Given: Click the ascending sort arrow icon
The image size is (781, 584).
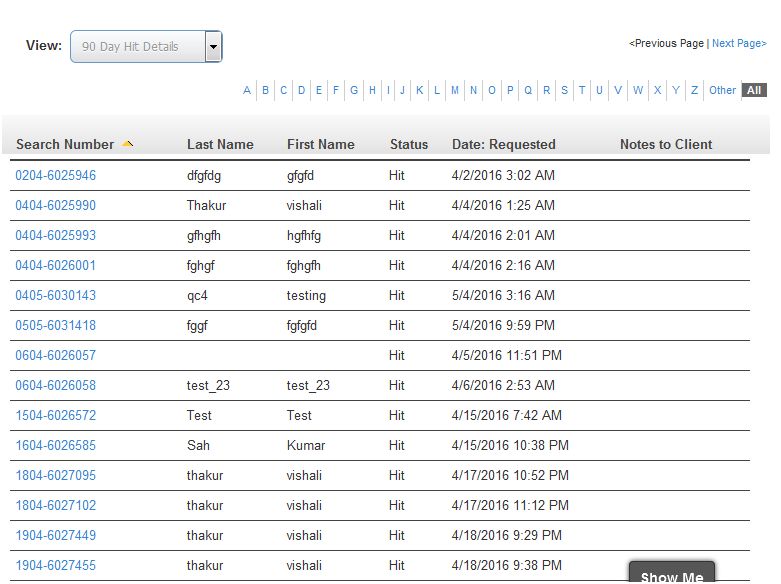Looking at the screenshot, I should coord(128,144).
